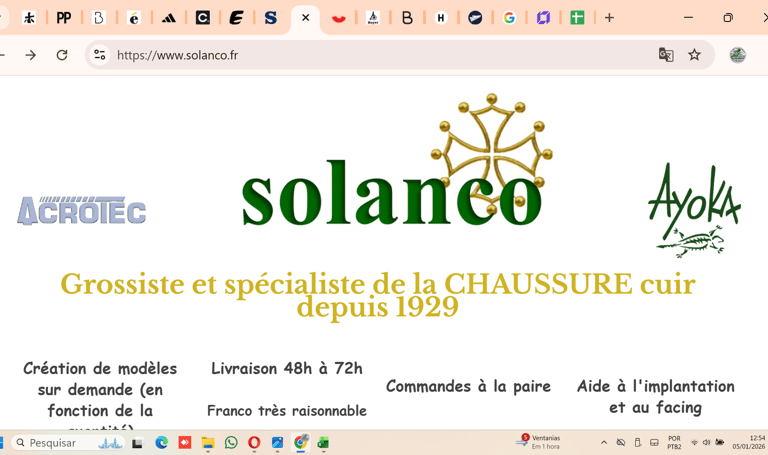Click the POR PTB2 language indicator
Screen dimensions: 768x455
(x=674, y=442)
